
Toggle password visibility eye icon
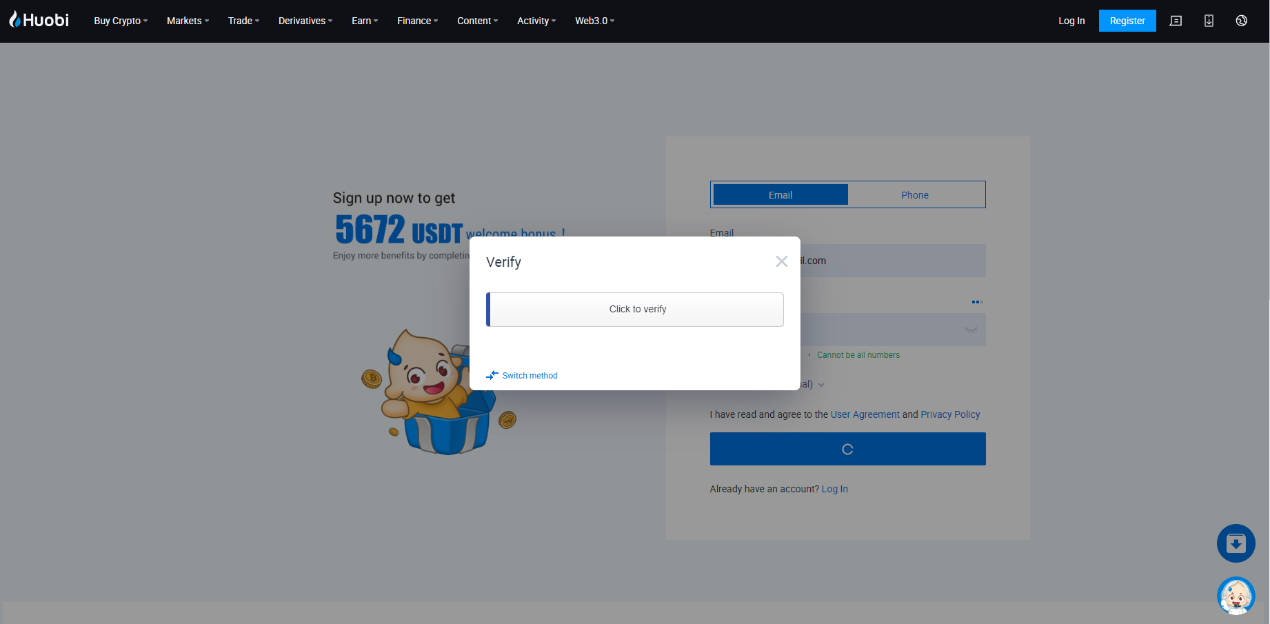coord(970,329)
